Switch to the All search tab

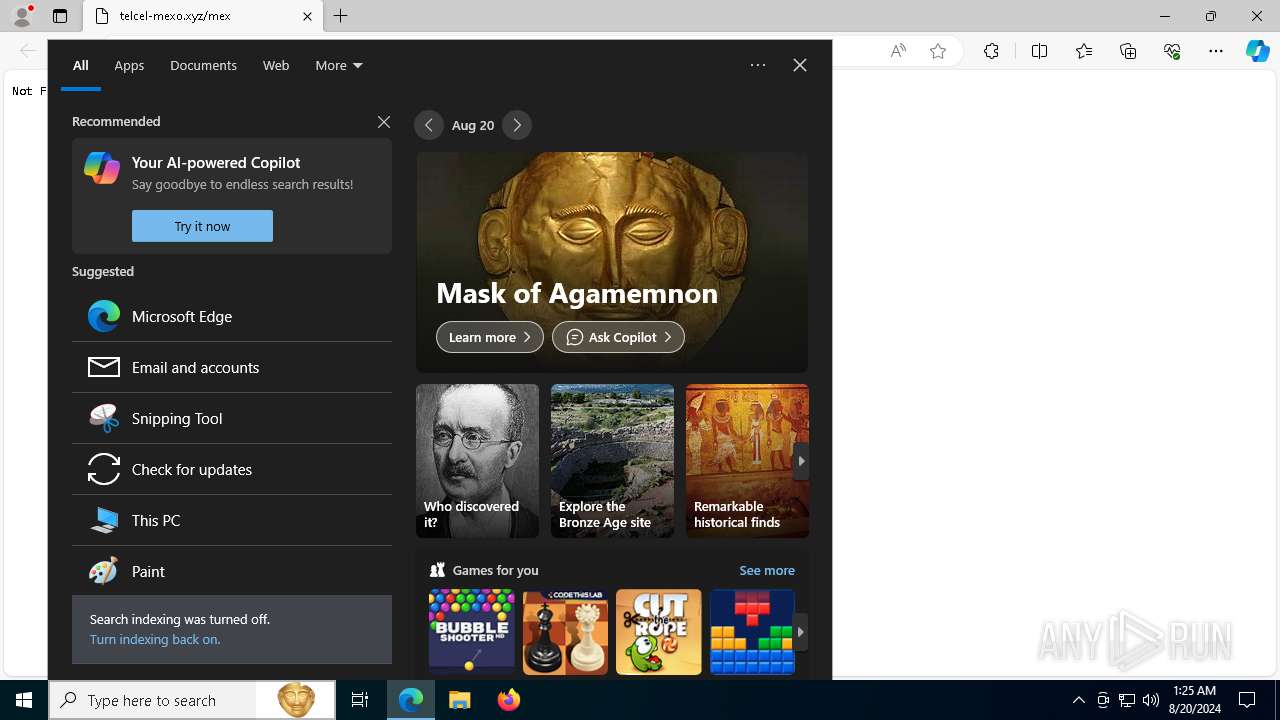(x=81, y=65)
